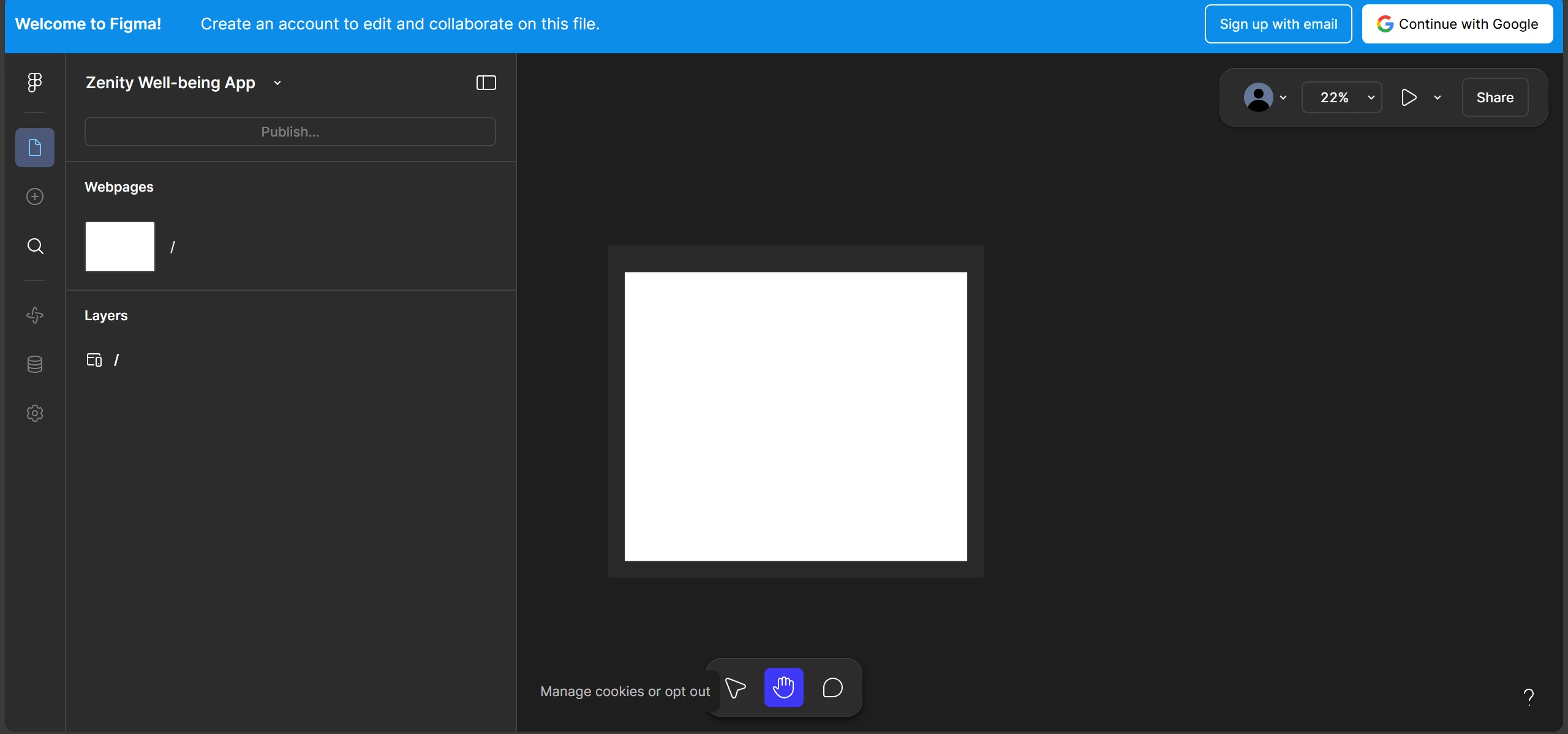Open the CMS database stack icon

[35, 364]
